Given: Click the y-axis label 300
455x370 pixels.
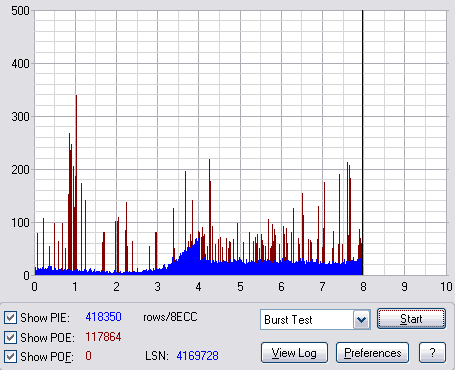Looking at the screenshot, I should coord(20,117).
